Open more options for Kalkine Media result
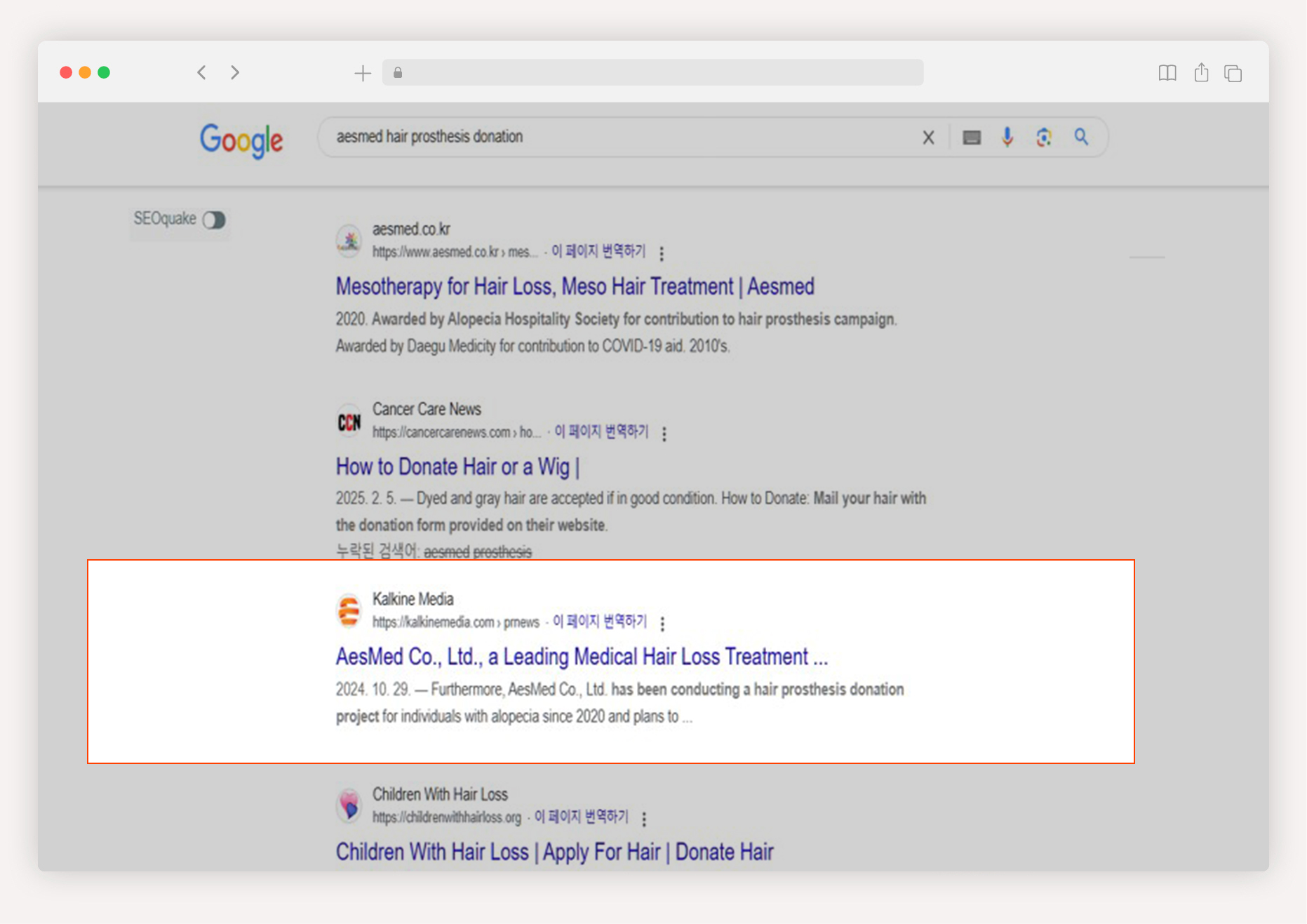This screenshot has height=924, width=1307. click(663, 623)
